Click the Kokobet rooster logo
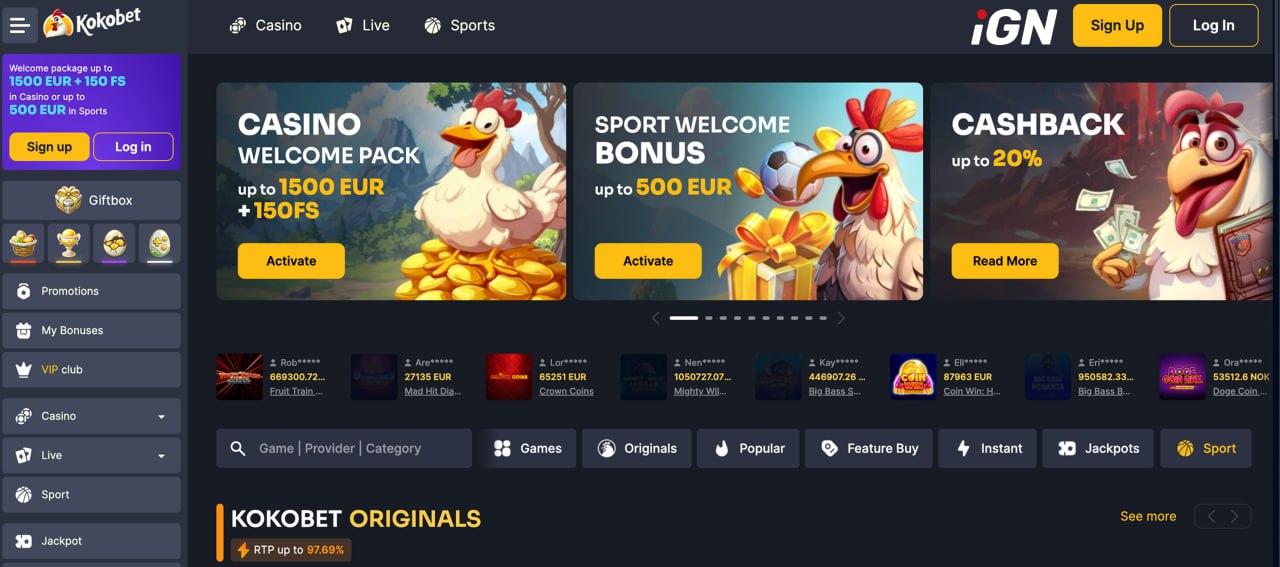Image resolution: width=1280 pixels, height=567 pixels. tap(92, 23)
